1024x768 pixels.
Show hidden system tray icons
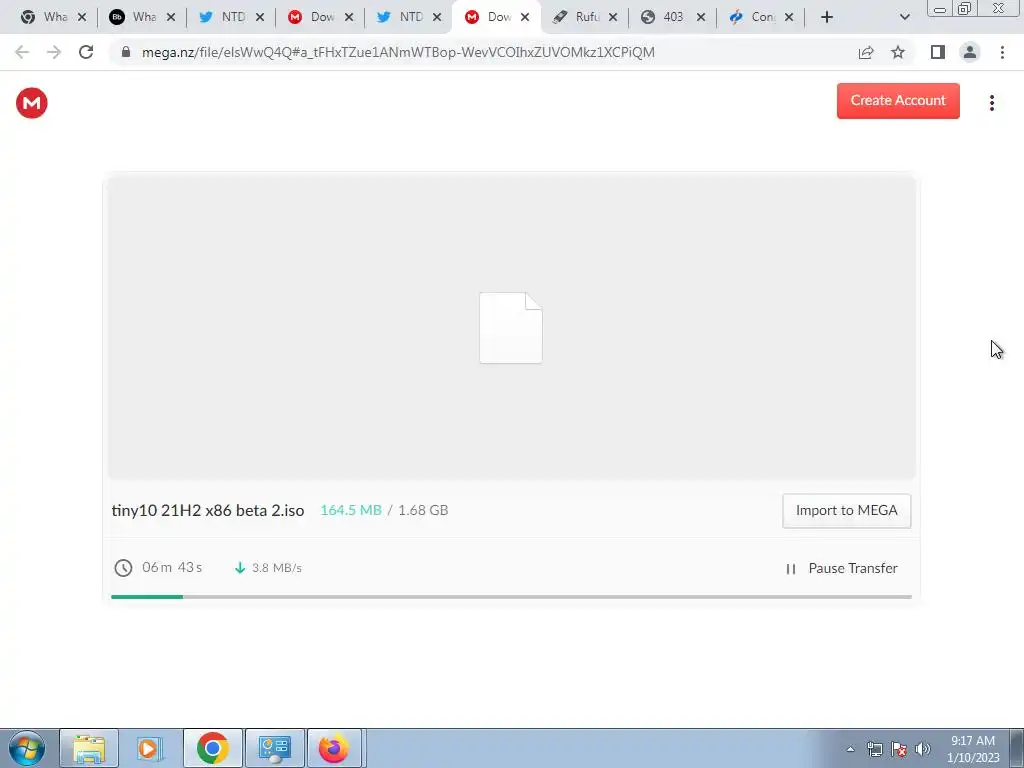click(x=850, y=749)
